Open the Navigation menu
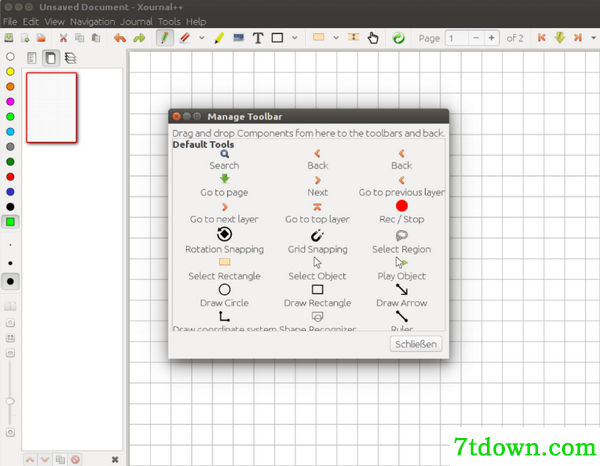Screen dimensions: 600x466 pyautogui.click(x=93, y=22)
